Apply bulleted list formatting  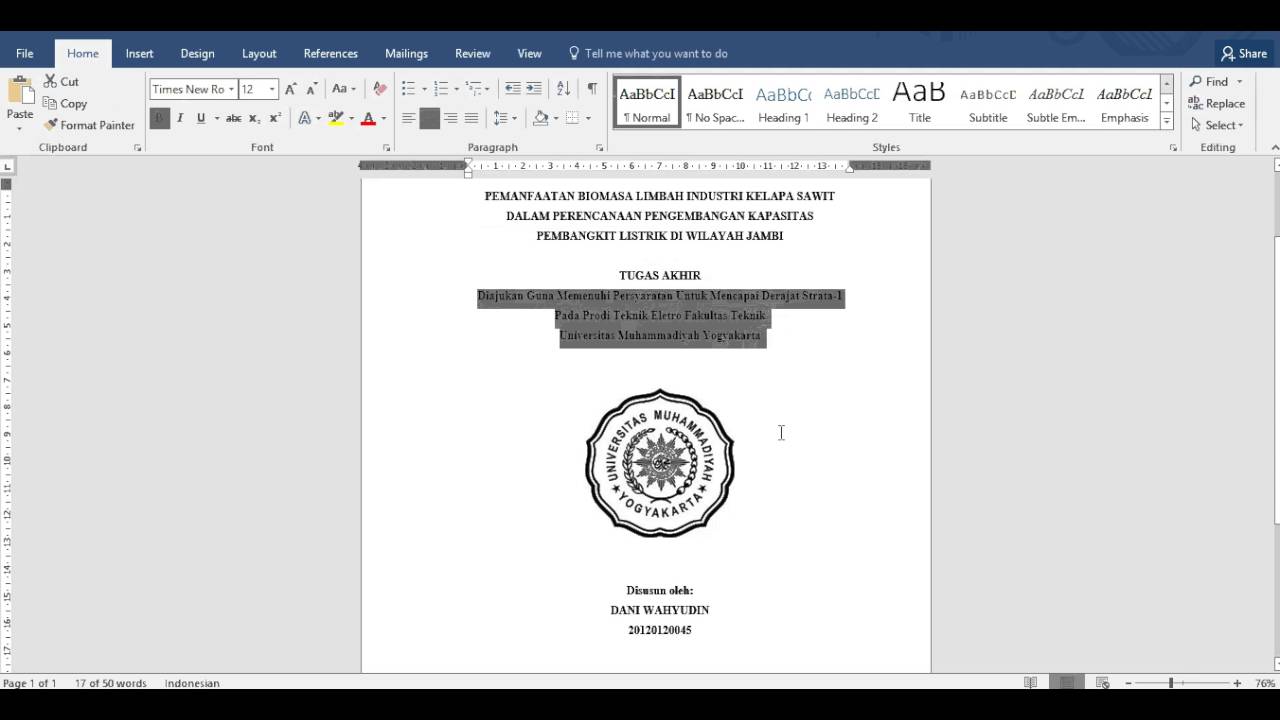(408, 89)
